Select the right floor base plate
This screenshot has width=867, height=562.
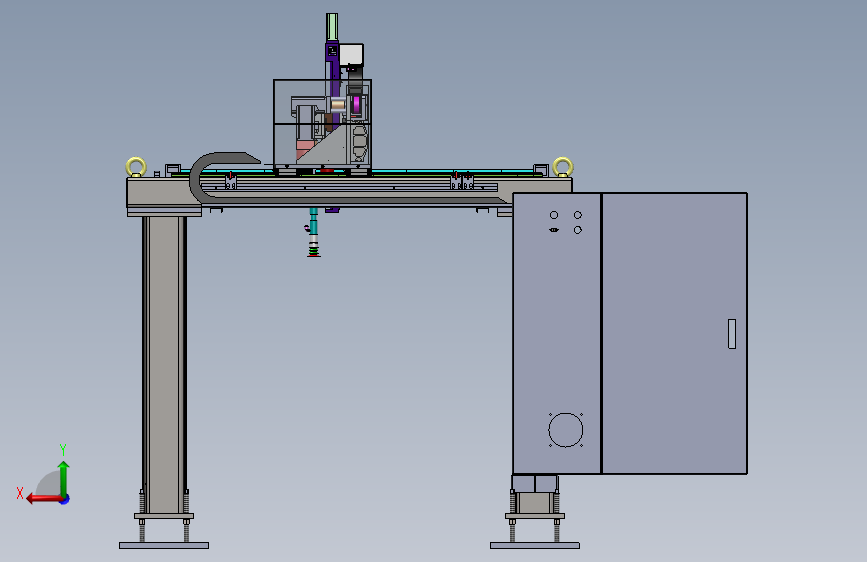(x=535, y=545)
